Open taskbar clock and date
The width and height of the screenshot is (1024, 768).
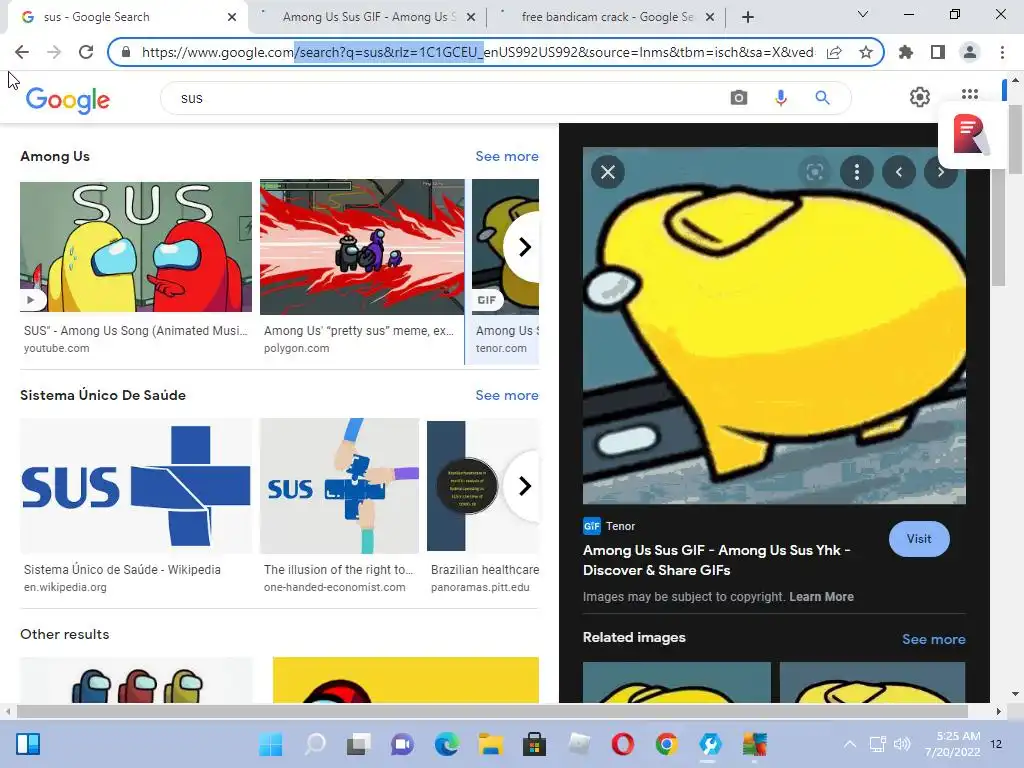[x=952, y=744]
